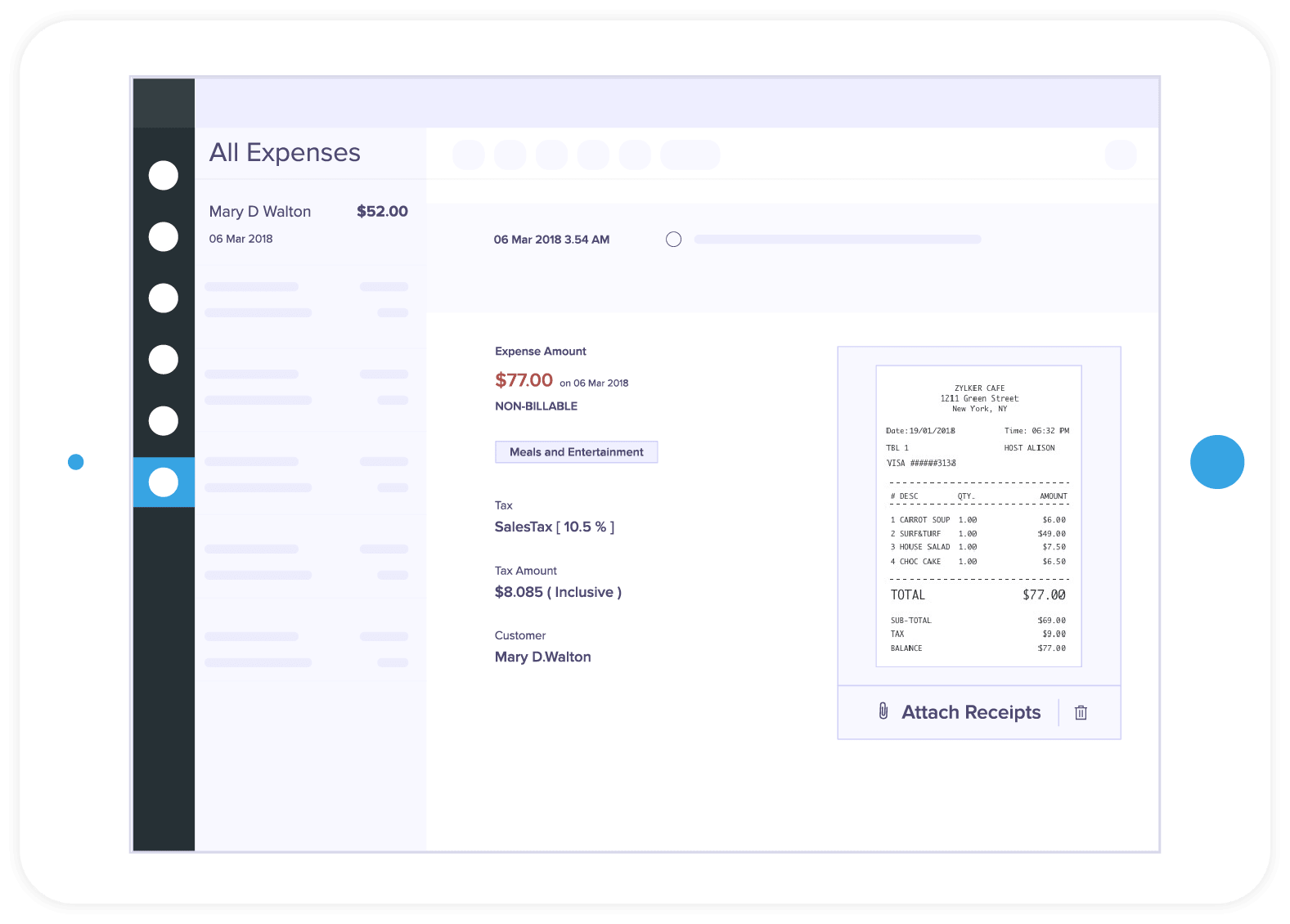Viewport: 1290px width, 924px height.
Task: Click the progress bar beside the timestamp
Action: [x=838, y=240]
